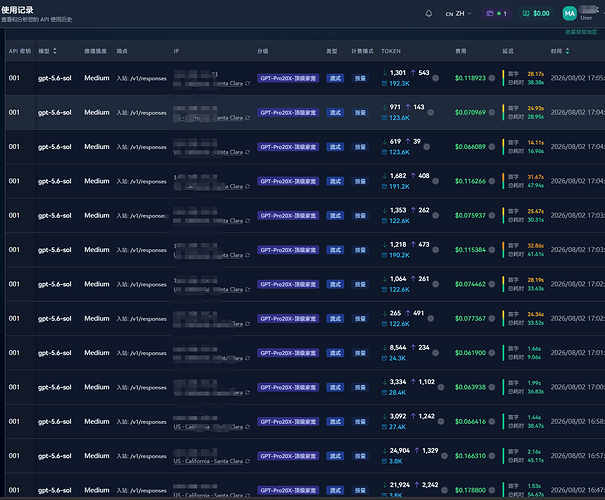Click the API key column header
The image size is (605, 500).
(x=20, y=51)
